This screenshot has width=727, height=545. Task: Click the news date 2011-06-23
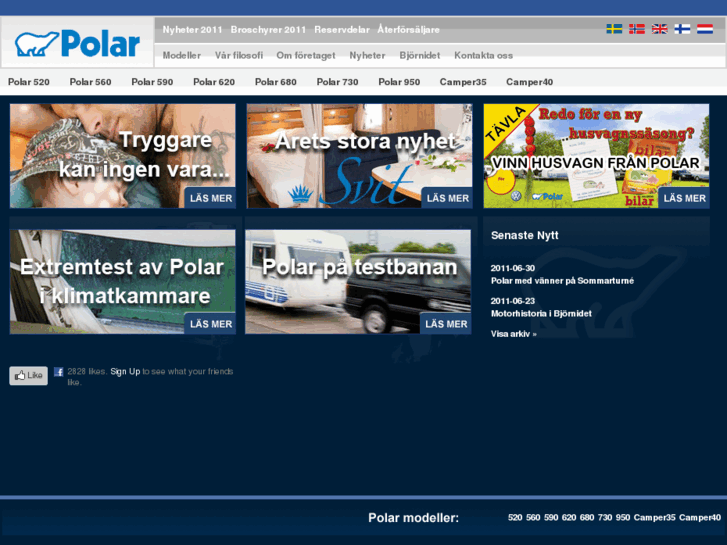point(513,301)
